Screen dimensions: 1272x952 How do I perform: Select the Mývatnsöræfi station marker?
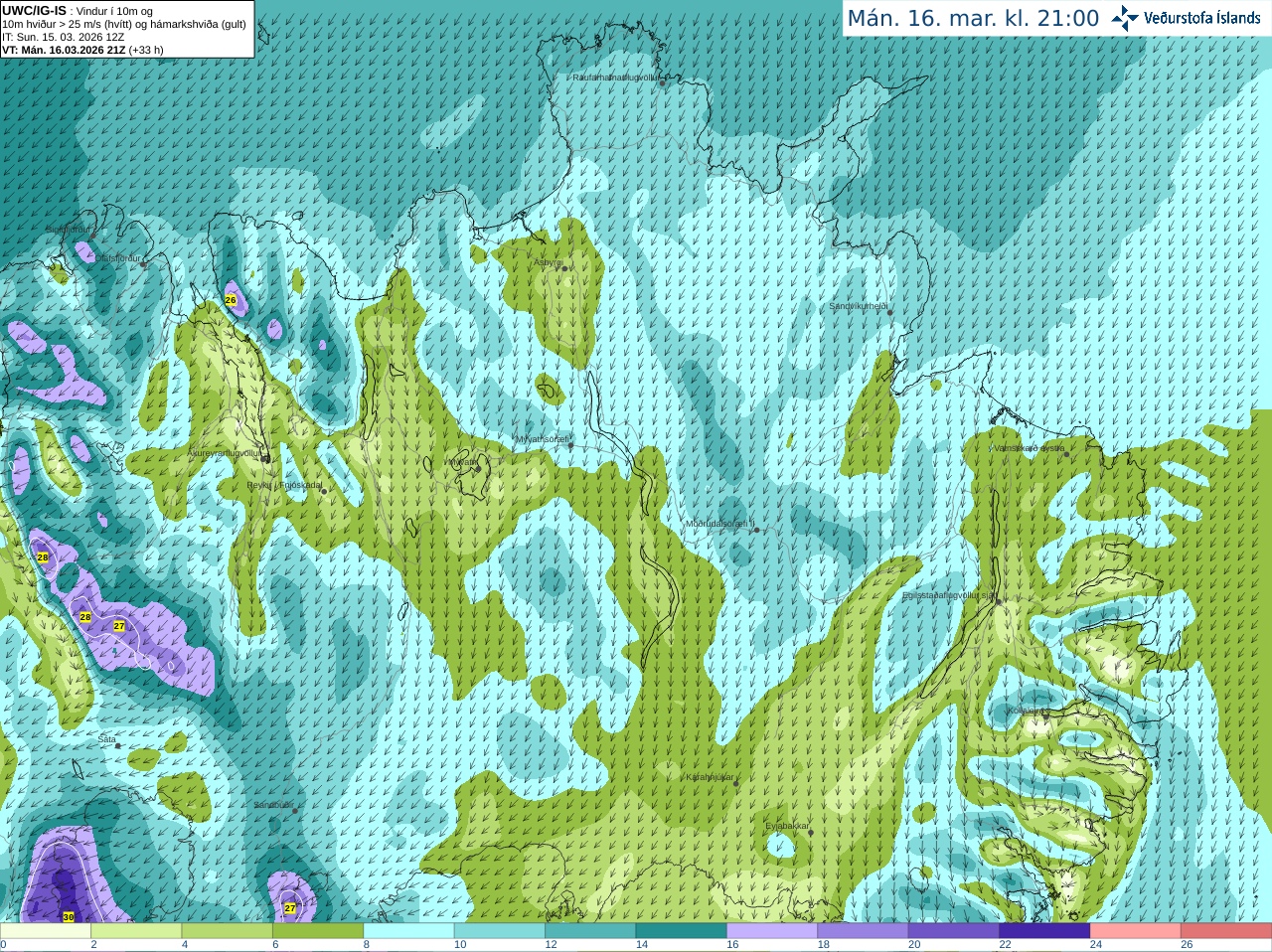click(x=570, y=445)
